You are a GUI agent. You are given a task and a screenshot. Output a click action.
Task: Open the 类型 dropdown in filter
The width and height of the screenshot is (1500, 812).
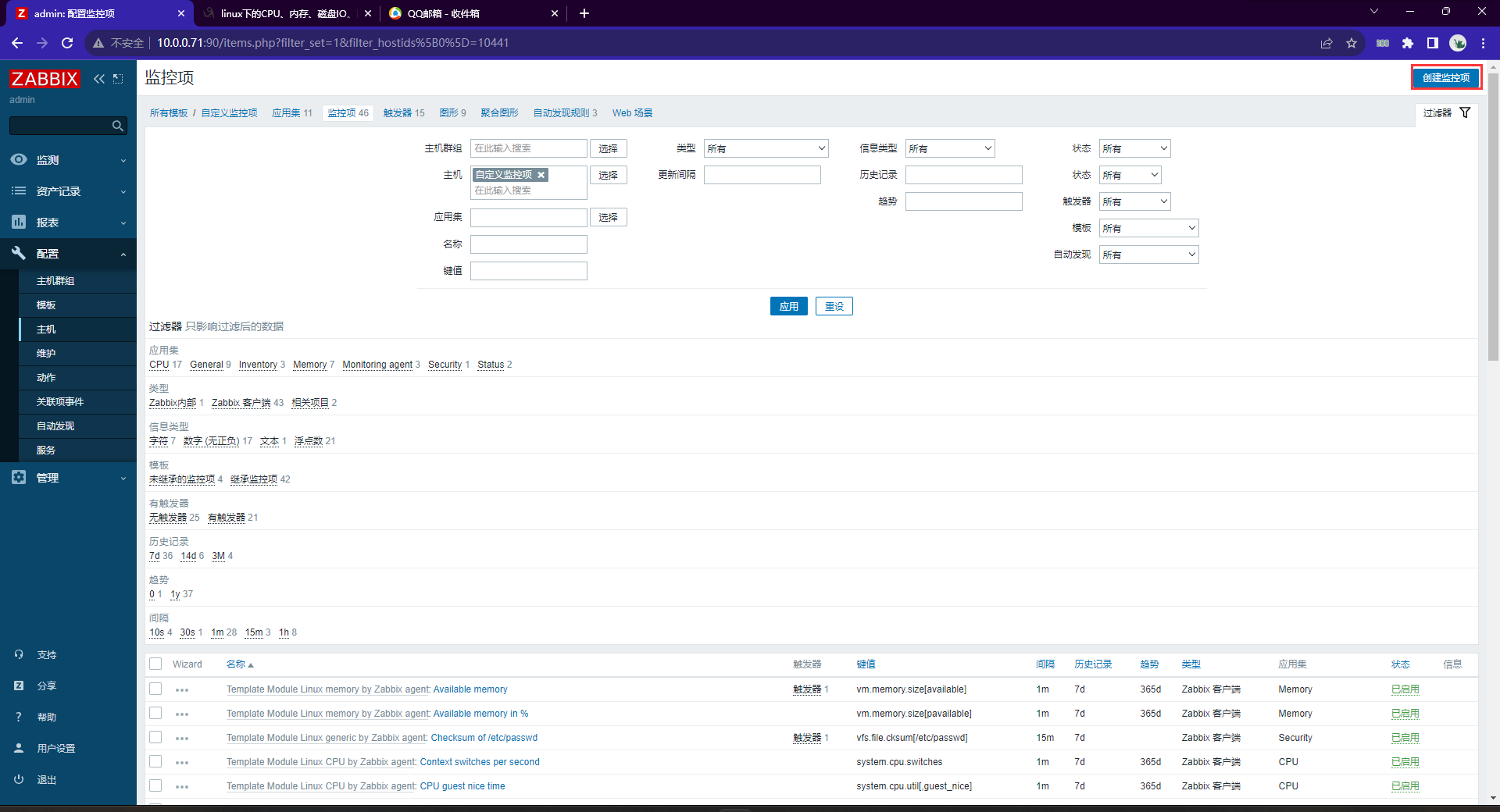(x=765, y=148)
